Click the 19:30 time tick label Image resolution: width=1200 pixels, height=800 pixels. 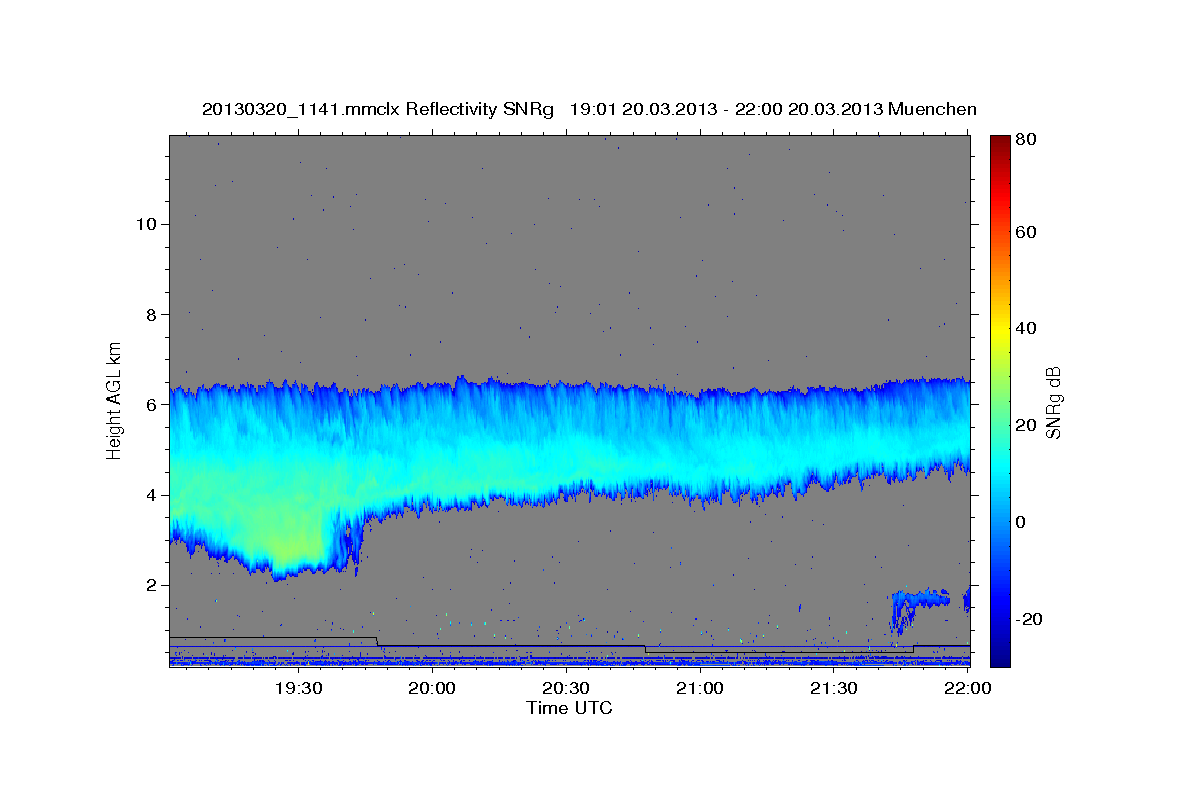(298, 688)
